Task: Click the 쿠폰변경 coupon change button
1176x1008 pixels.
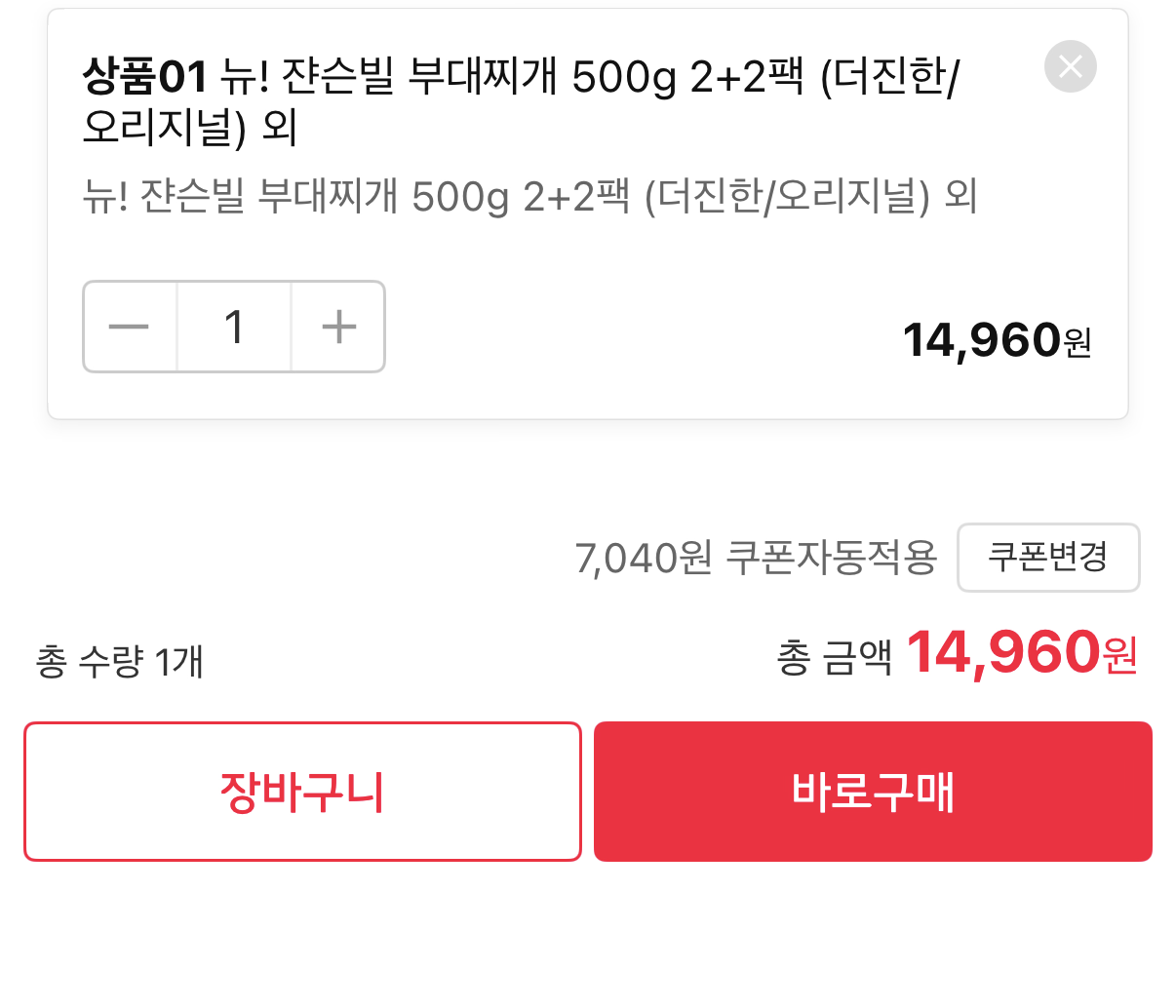Action: tap(1048, 558)
